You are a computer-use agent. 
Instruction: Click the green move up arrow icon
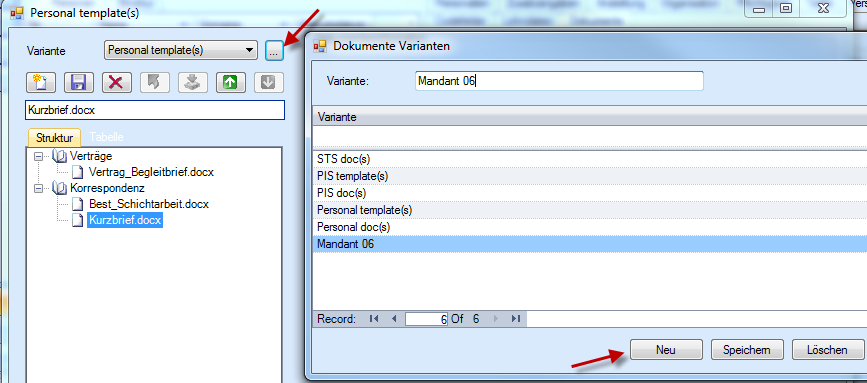pyautogui.click(x=231, y=82)
